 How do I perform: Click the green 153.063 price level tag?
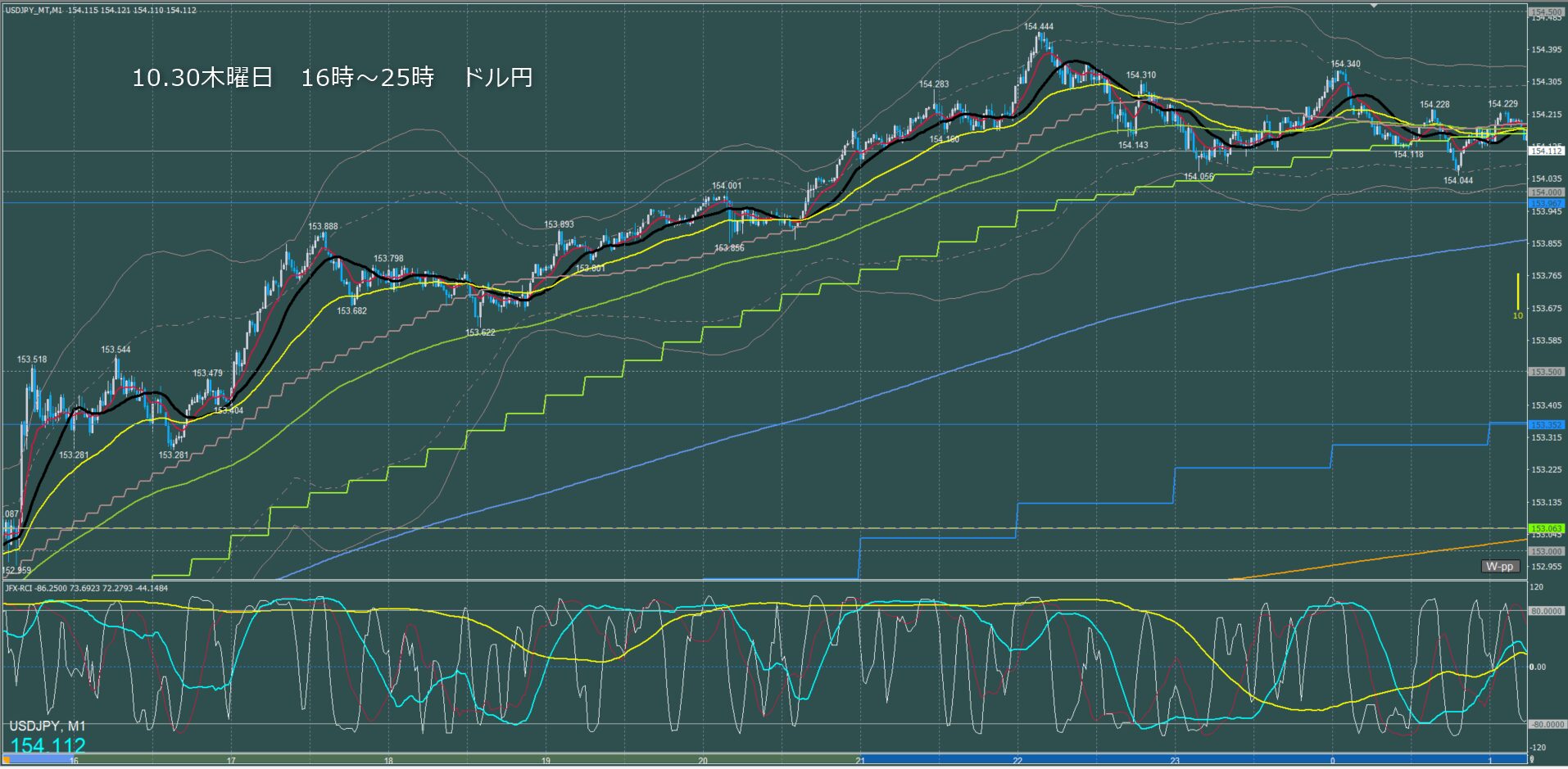pos(1546,528)
